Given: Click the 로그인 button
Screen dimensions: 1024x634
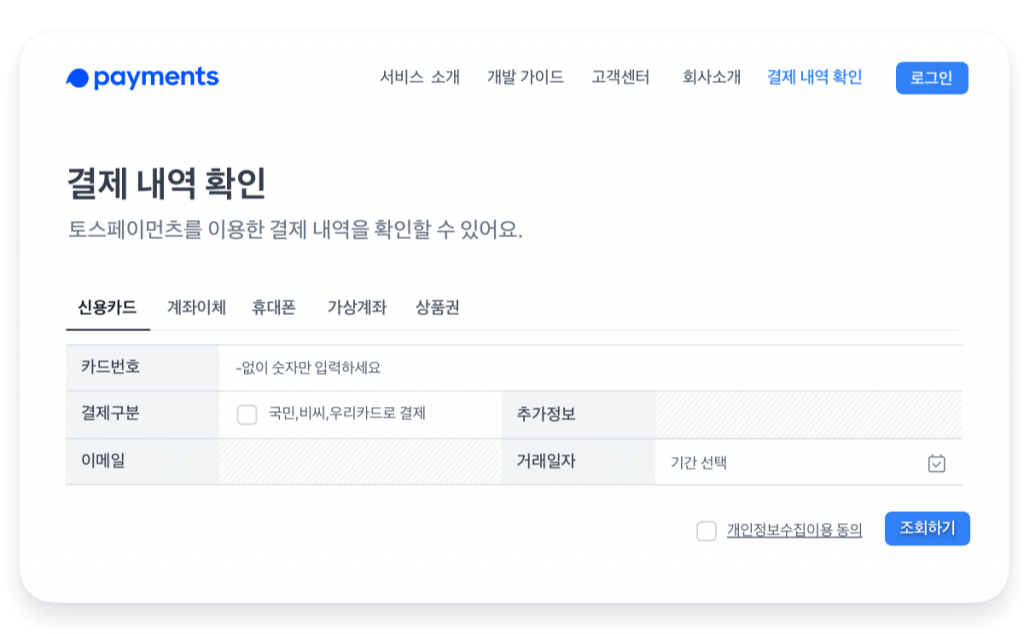Looking at the screenshot, I should [932, 78].
